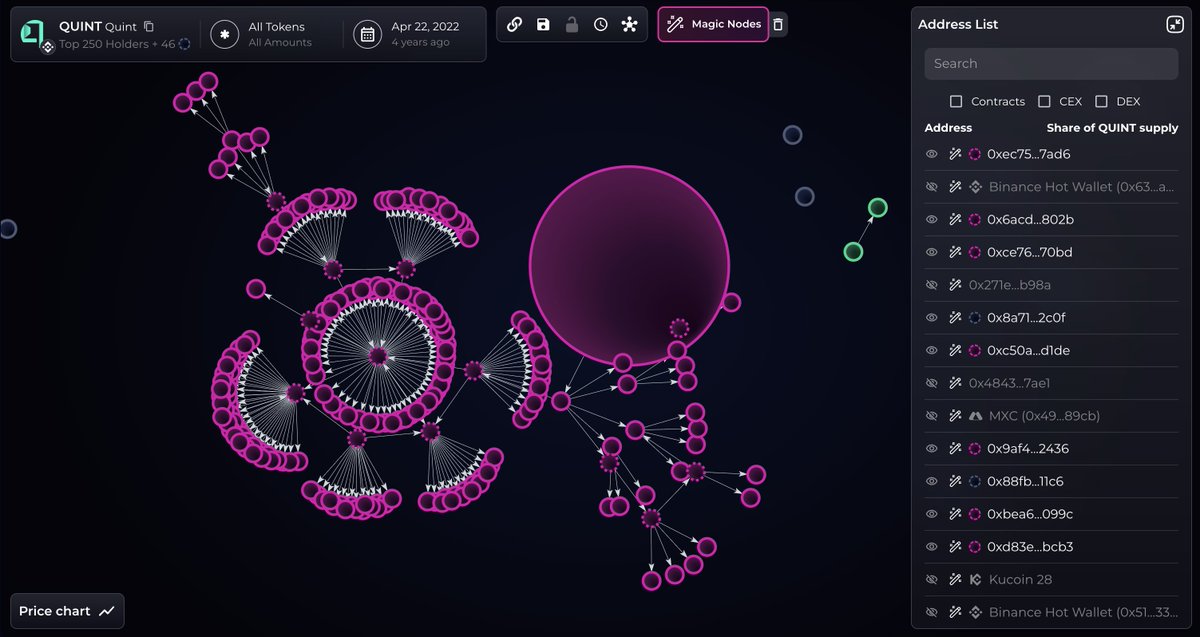Show the hidden MXC (0x49...89cb) address
The height and width of the screenshot is (637, 1200).
(931, 416)
